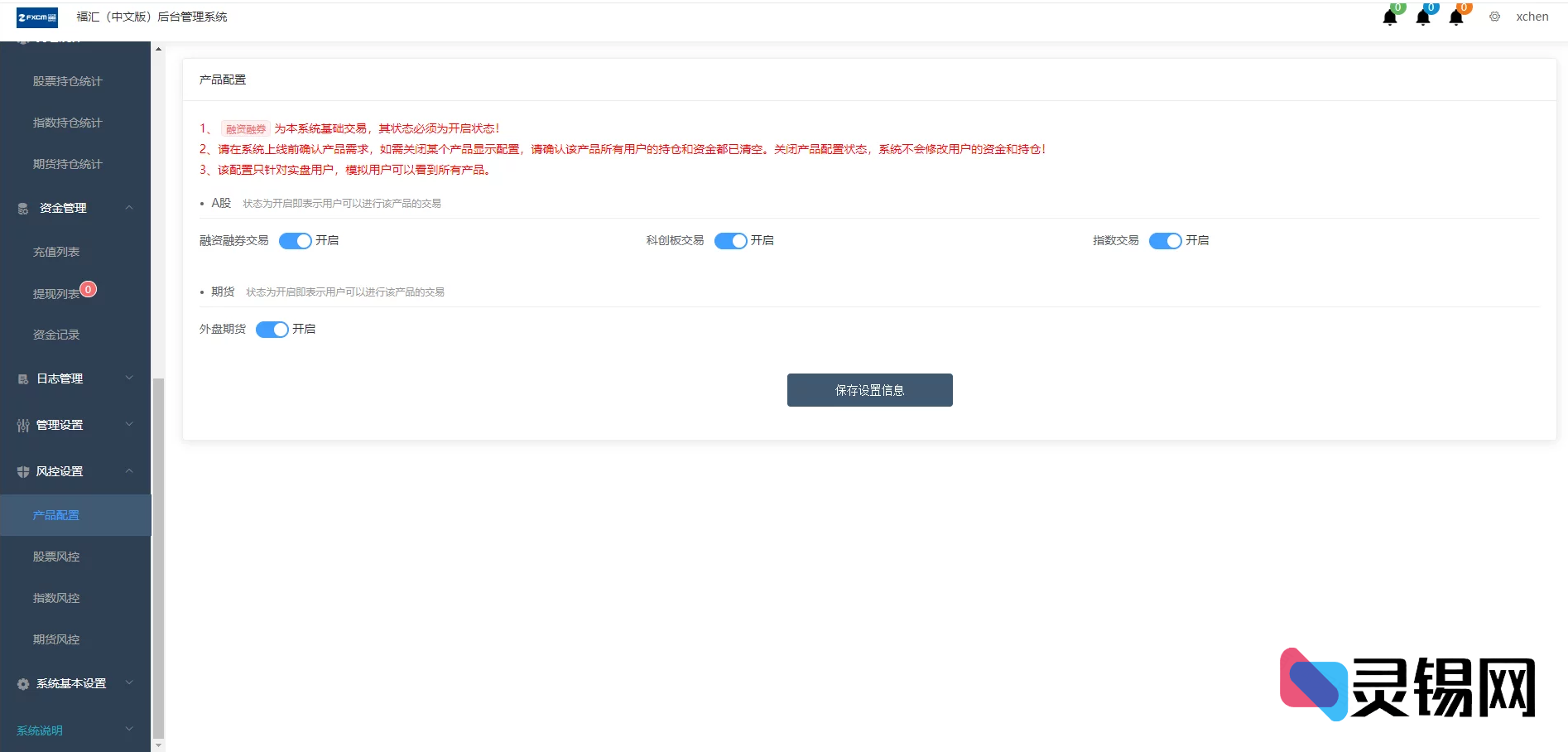Click the middle notification bell with blue badge

(1423, 17)
